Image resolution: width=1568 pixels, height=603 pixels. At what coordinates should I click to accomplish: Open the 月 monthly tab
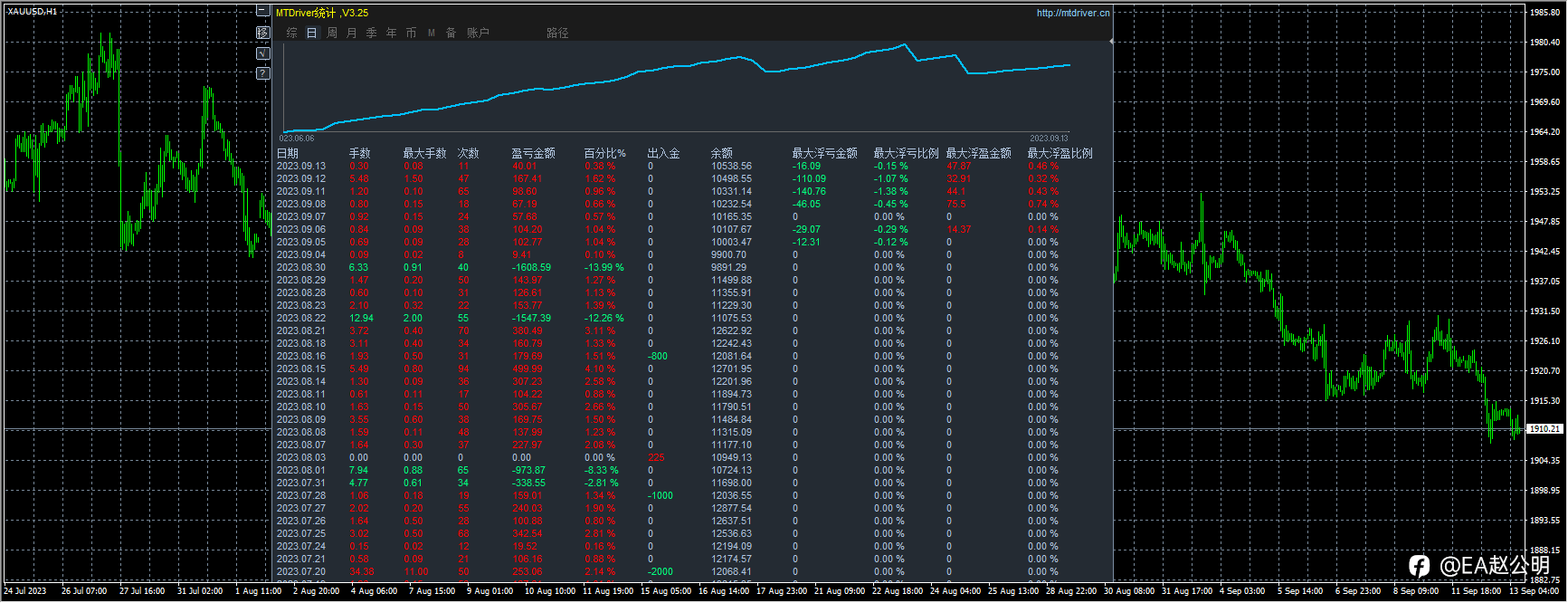pos(352,33)
